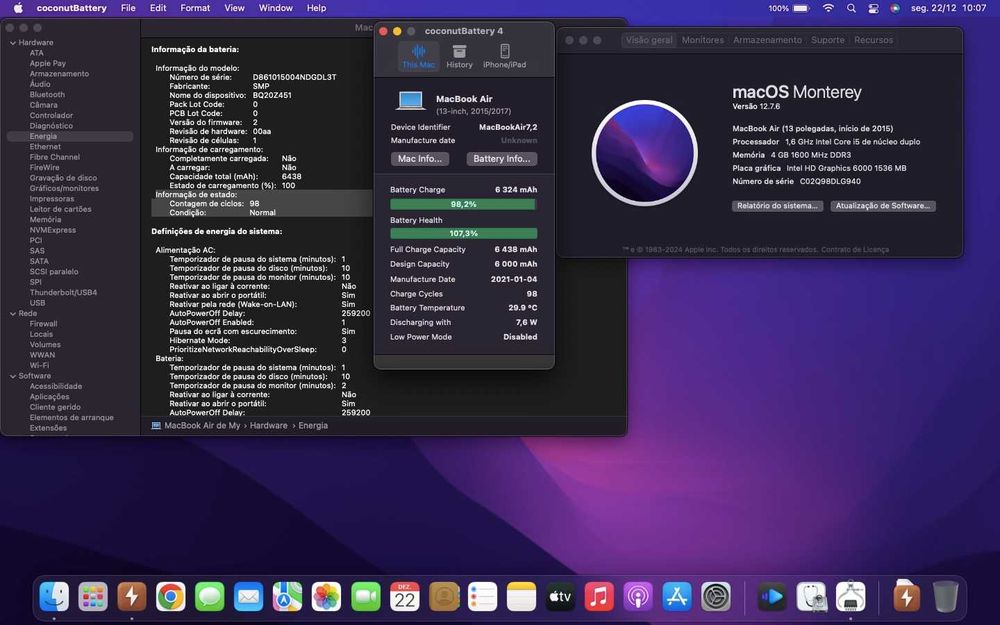Open Disk Utility from the dock
The image size is (1000, 625).
(811, 597)
